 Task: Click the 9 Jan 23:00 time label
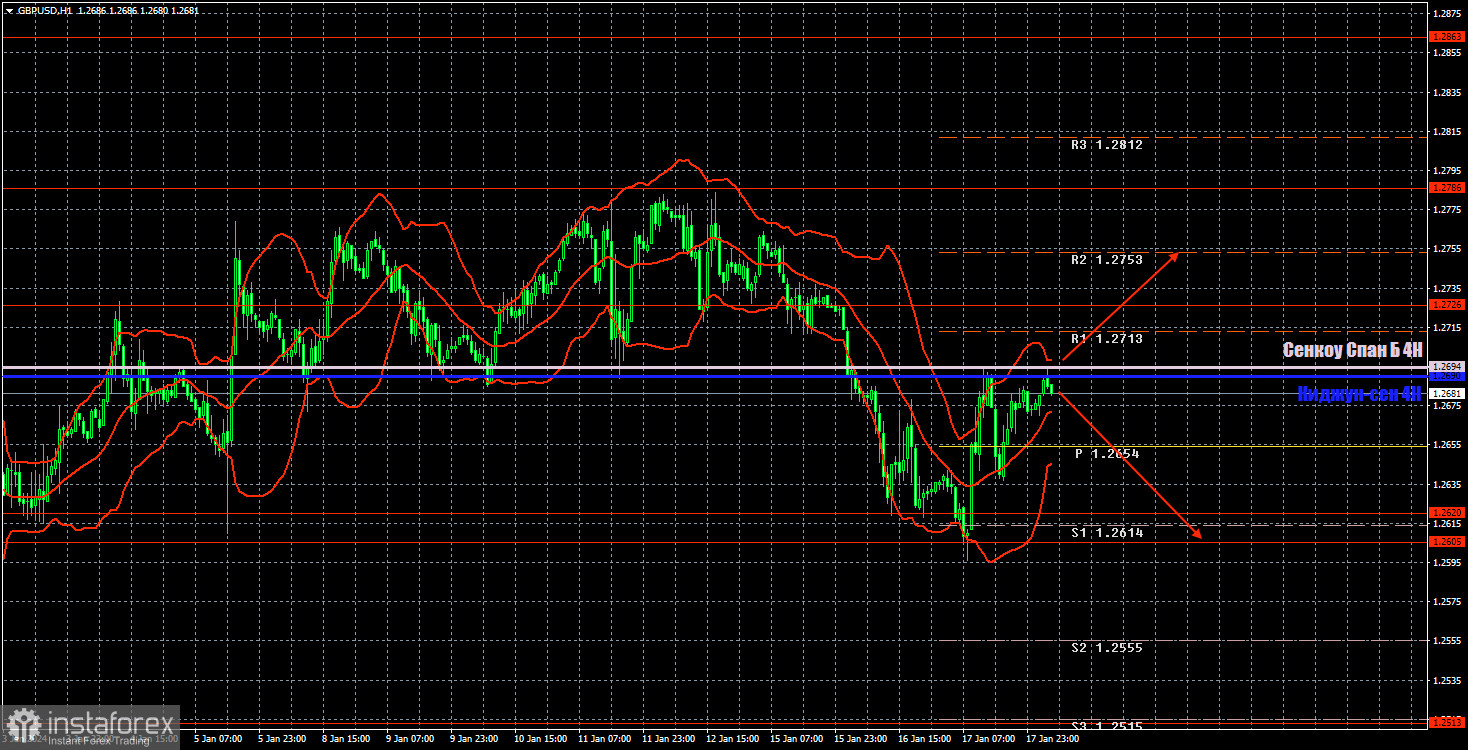point(473,739)
